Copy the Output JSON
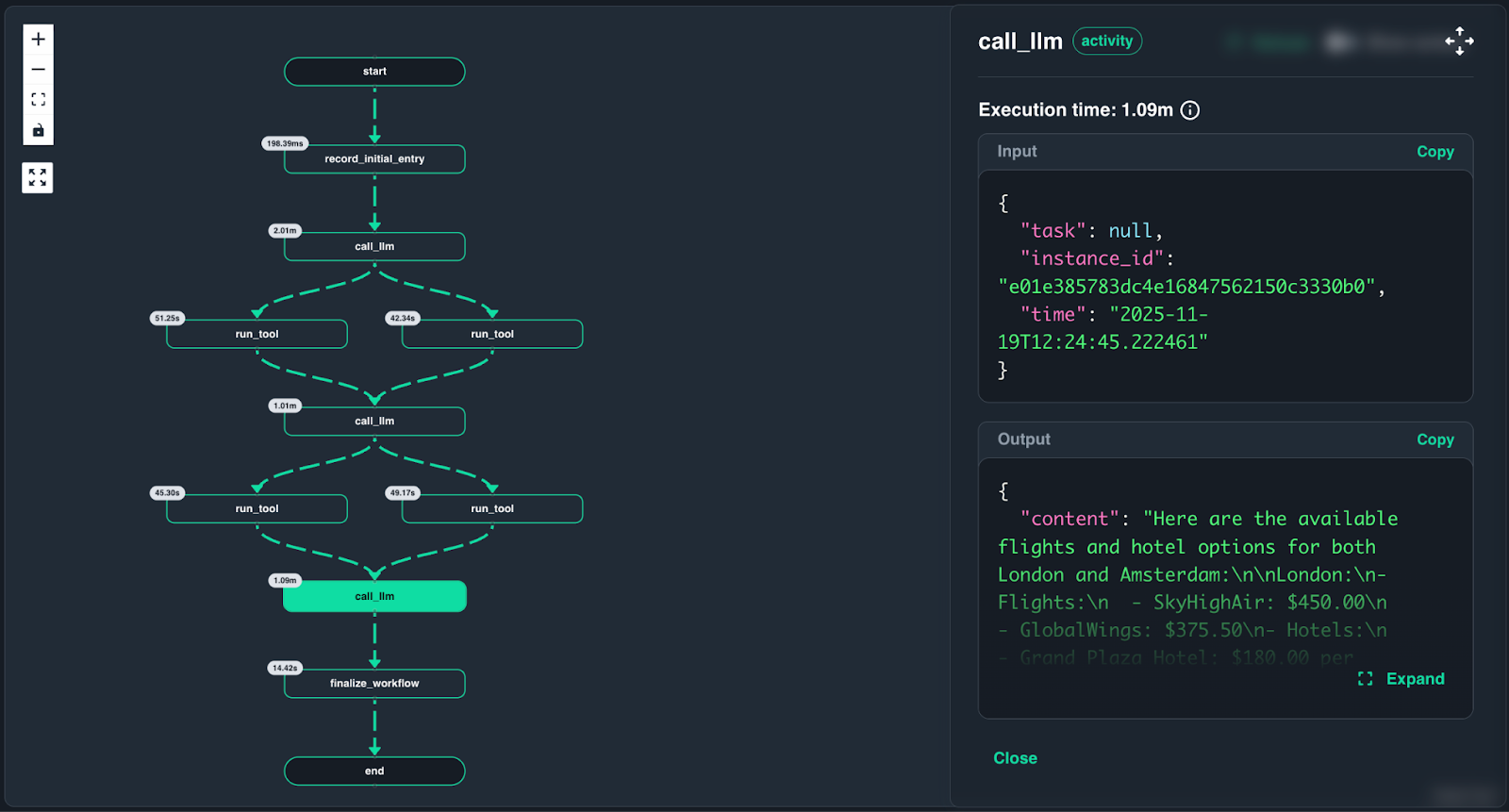The width and height of the screenshot is (1509, 812). (x=1434, y=439)
